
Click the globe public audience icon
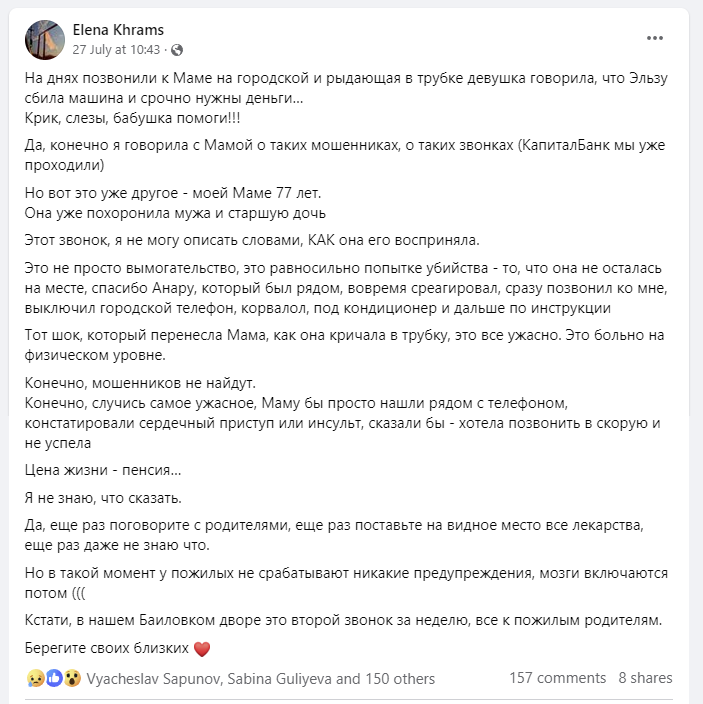(177, 50)
